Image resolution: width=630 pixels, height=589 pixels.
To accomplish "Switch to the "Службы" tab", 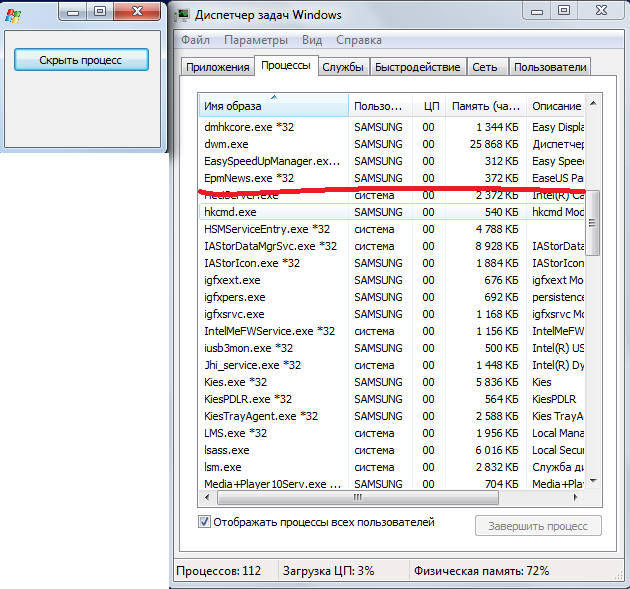I will point(343,67).
